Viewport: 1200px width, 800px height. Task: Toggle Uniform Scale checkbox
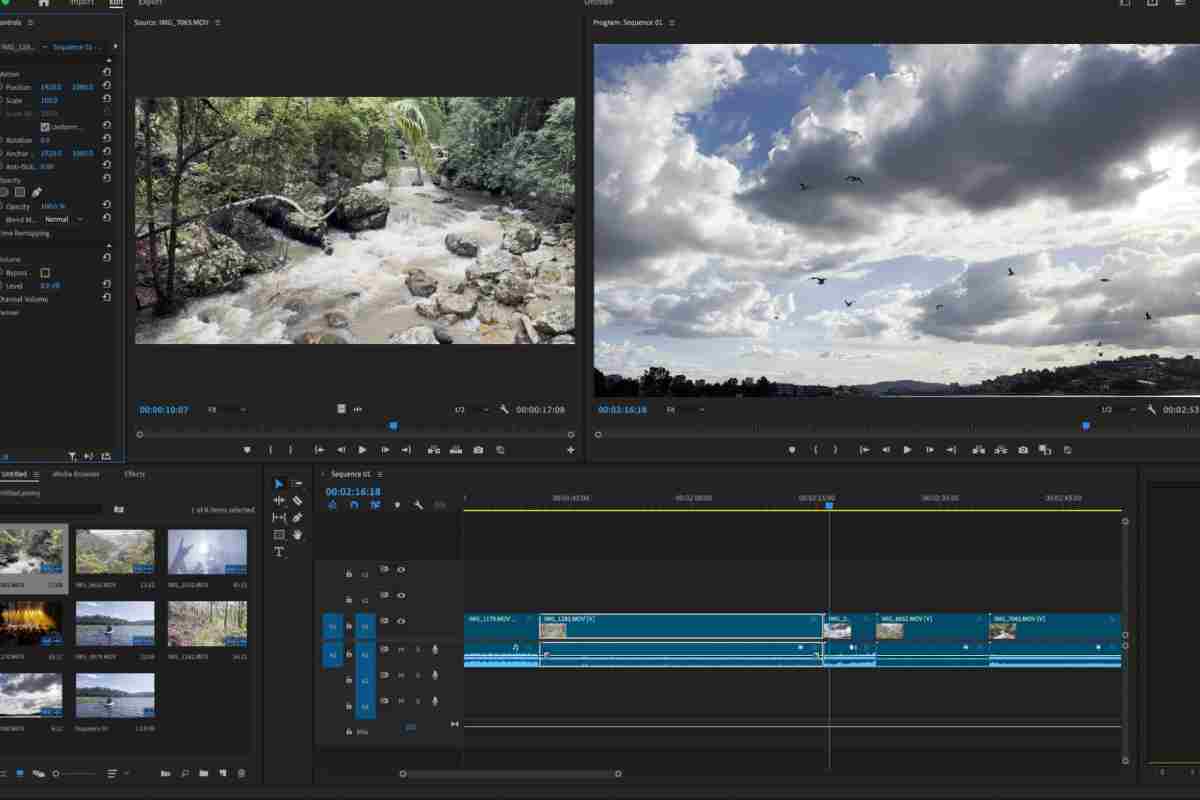point(44,127)
